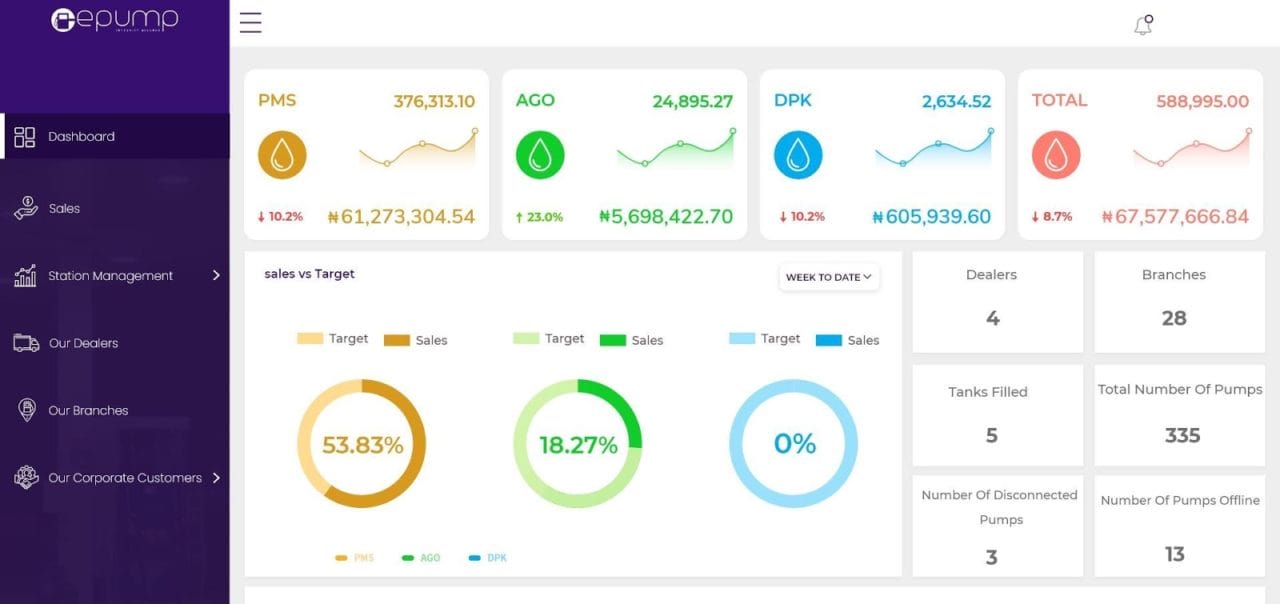
Task: Click the epump logo
Action: [114, 20]
